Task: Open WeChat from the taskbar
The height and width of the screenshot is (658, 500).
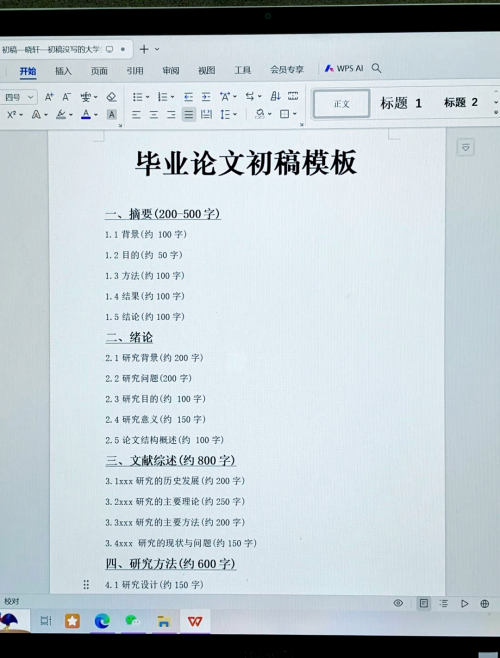Action: pos(132,621)
